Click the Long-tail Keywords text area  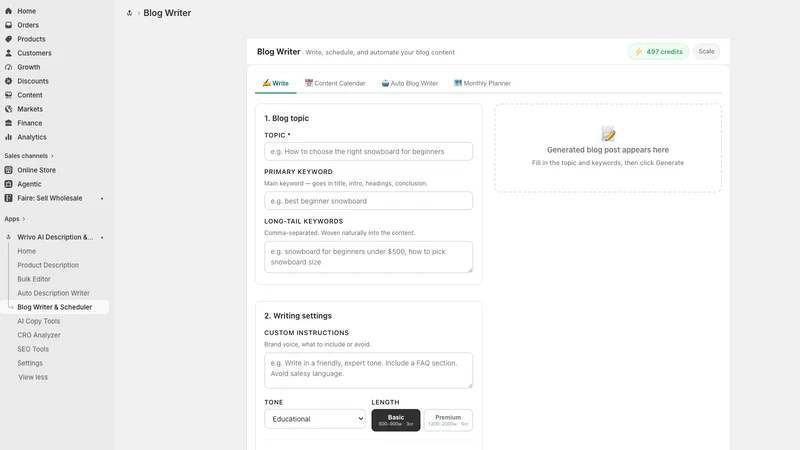(x=368, y=257)
